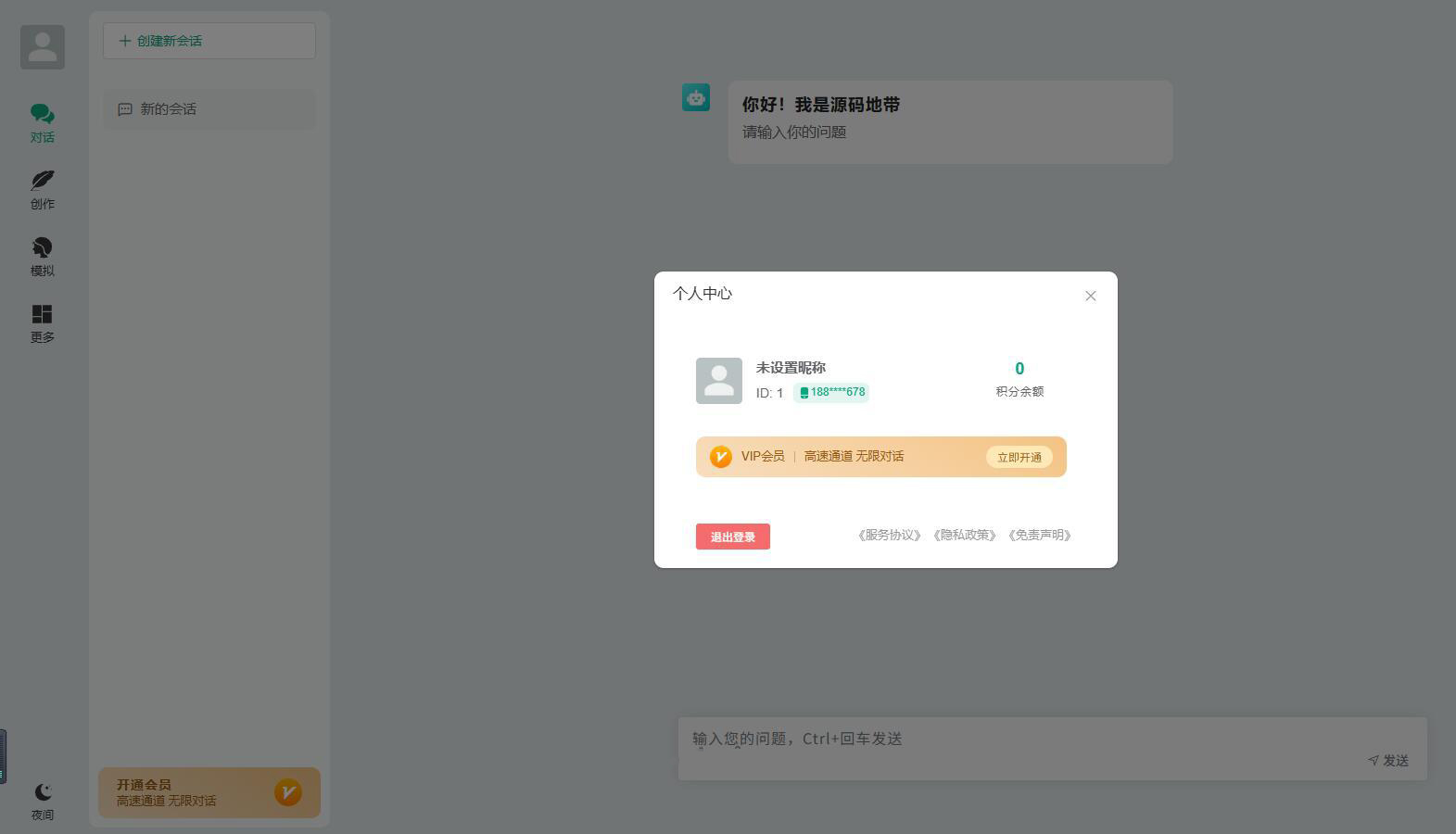This screenshot has width=1456, height=834.
Task: Click the 更多 grid icon
Action: tap(42, 315)
